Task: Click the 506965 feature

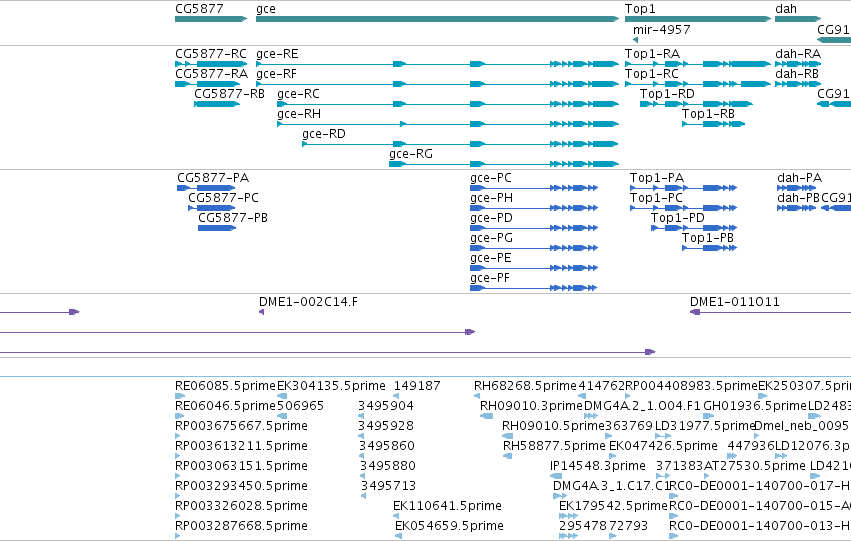Action: tap(282, 416)
